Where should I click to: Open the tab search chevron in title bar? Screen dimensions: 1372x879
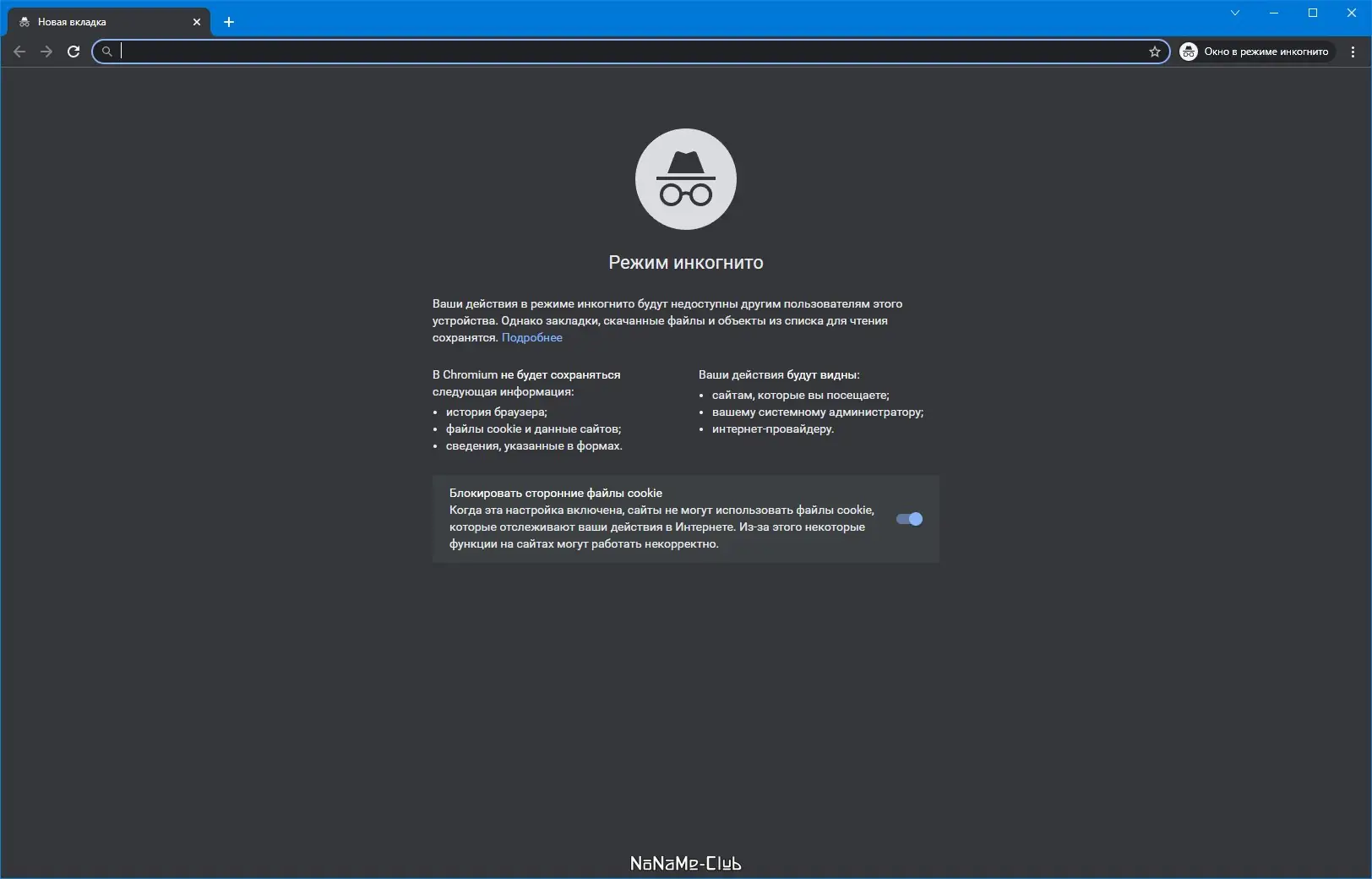coord(1235,13)
